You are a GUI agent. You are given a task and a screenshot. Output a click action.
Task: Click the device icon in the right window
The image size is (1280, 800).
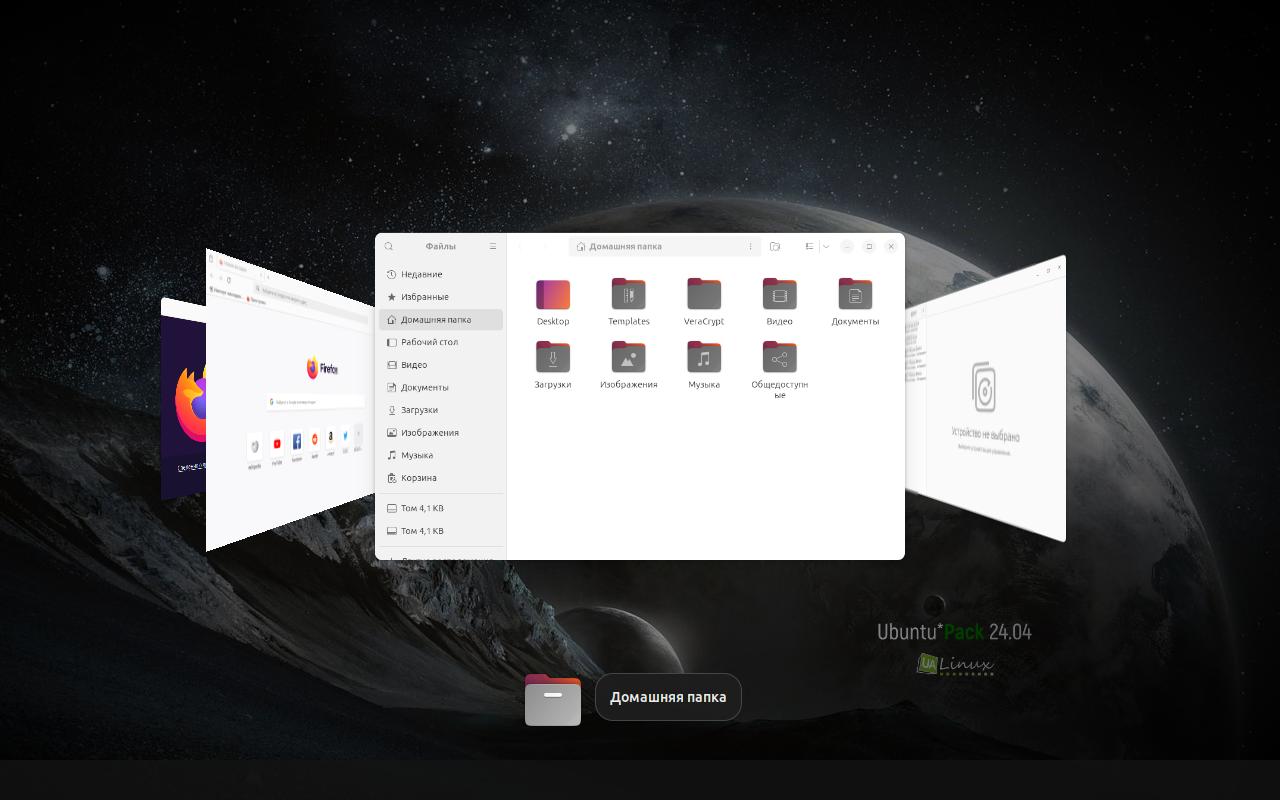point(984,387)
